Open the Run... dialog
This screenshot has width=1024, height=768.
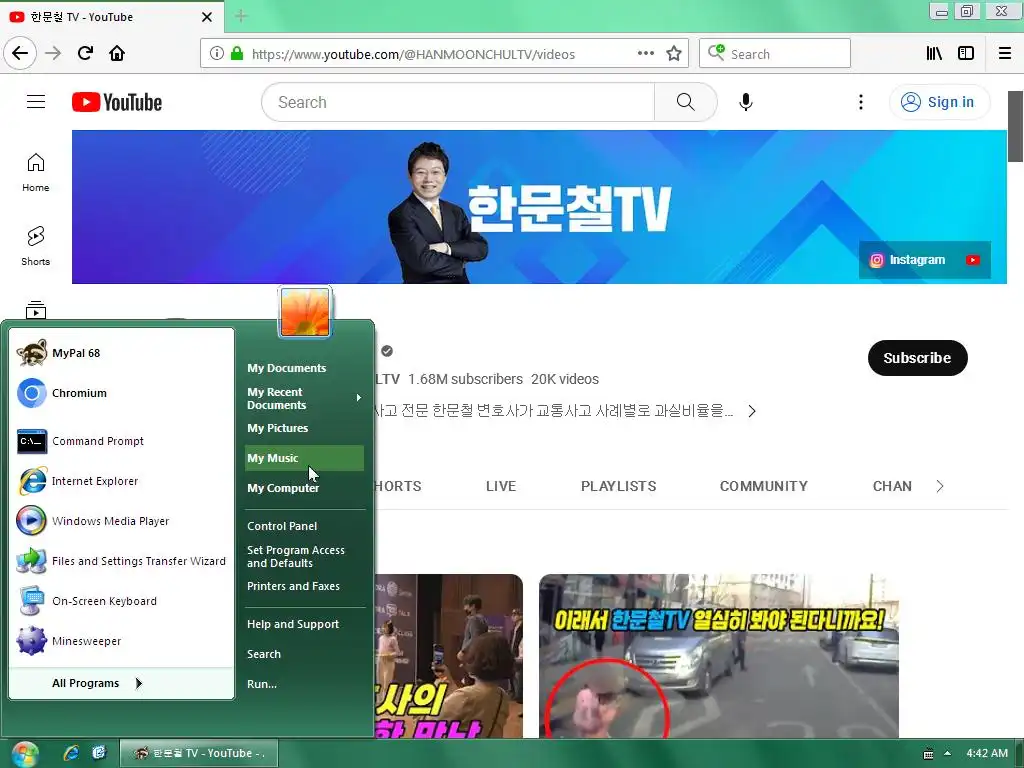pos(304,684)
